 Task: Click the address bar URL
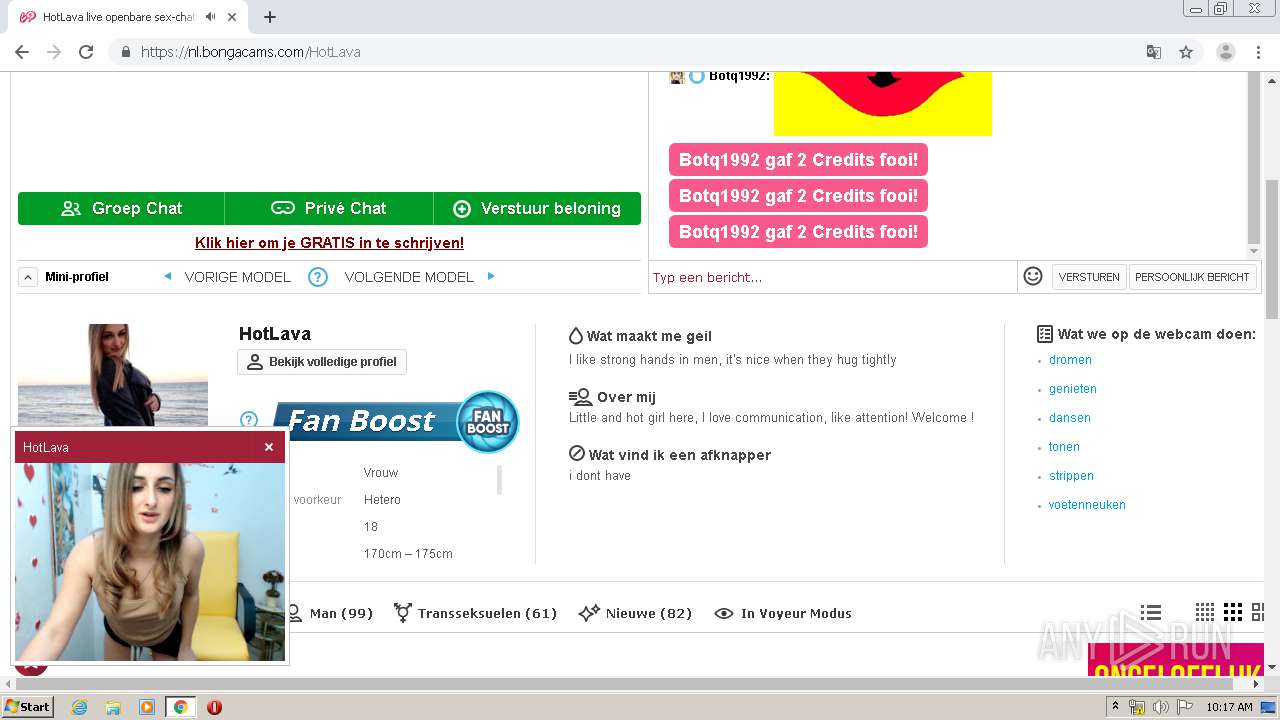point(250,52)
